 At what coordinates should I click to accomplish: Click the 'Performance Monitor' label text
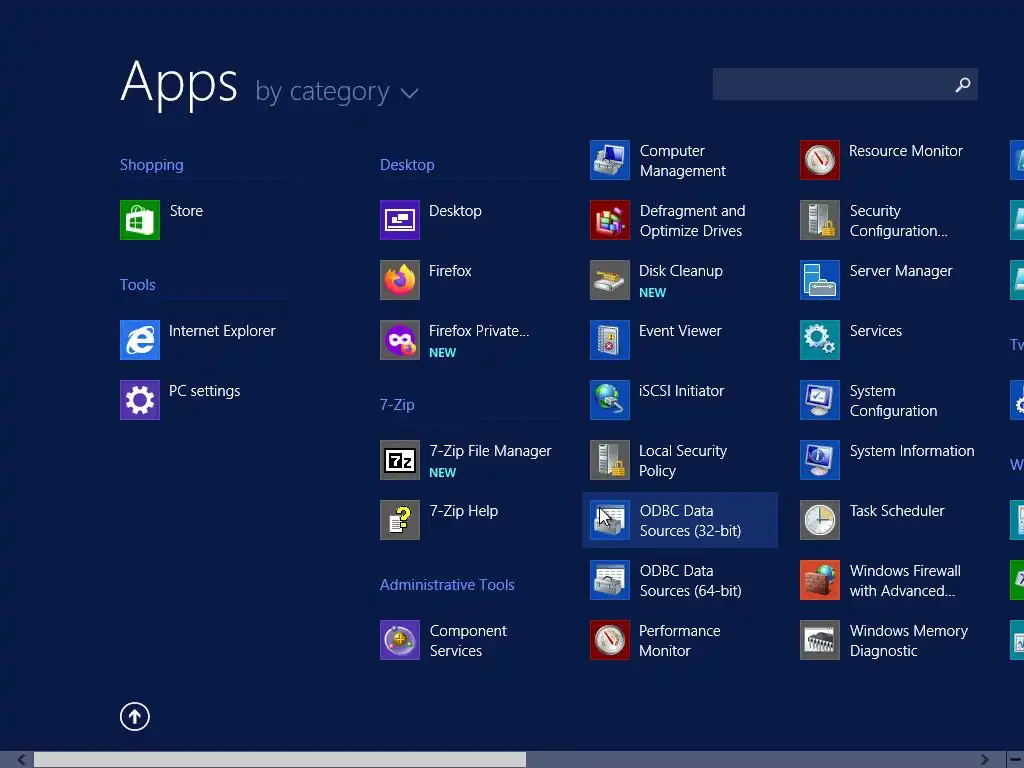pos(679,641)
